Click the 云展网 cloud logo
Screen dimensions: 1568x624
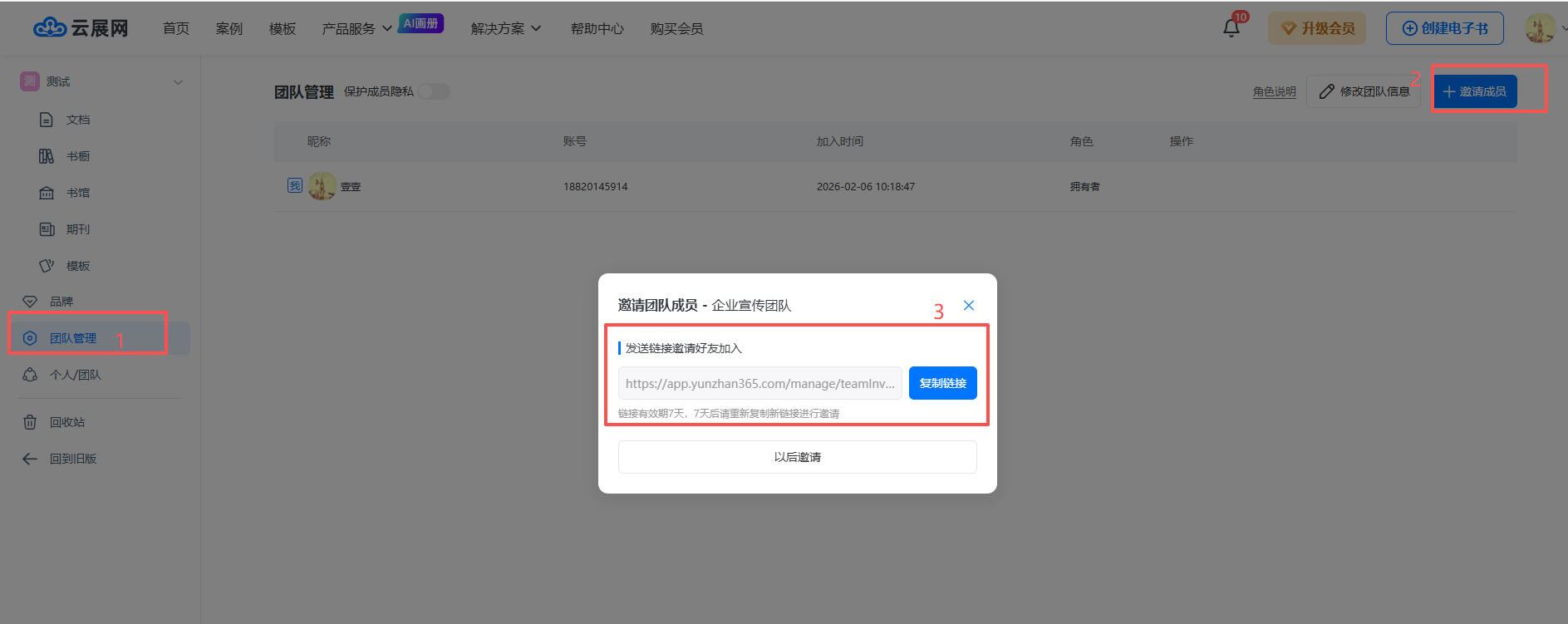(x=81, y=28)
